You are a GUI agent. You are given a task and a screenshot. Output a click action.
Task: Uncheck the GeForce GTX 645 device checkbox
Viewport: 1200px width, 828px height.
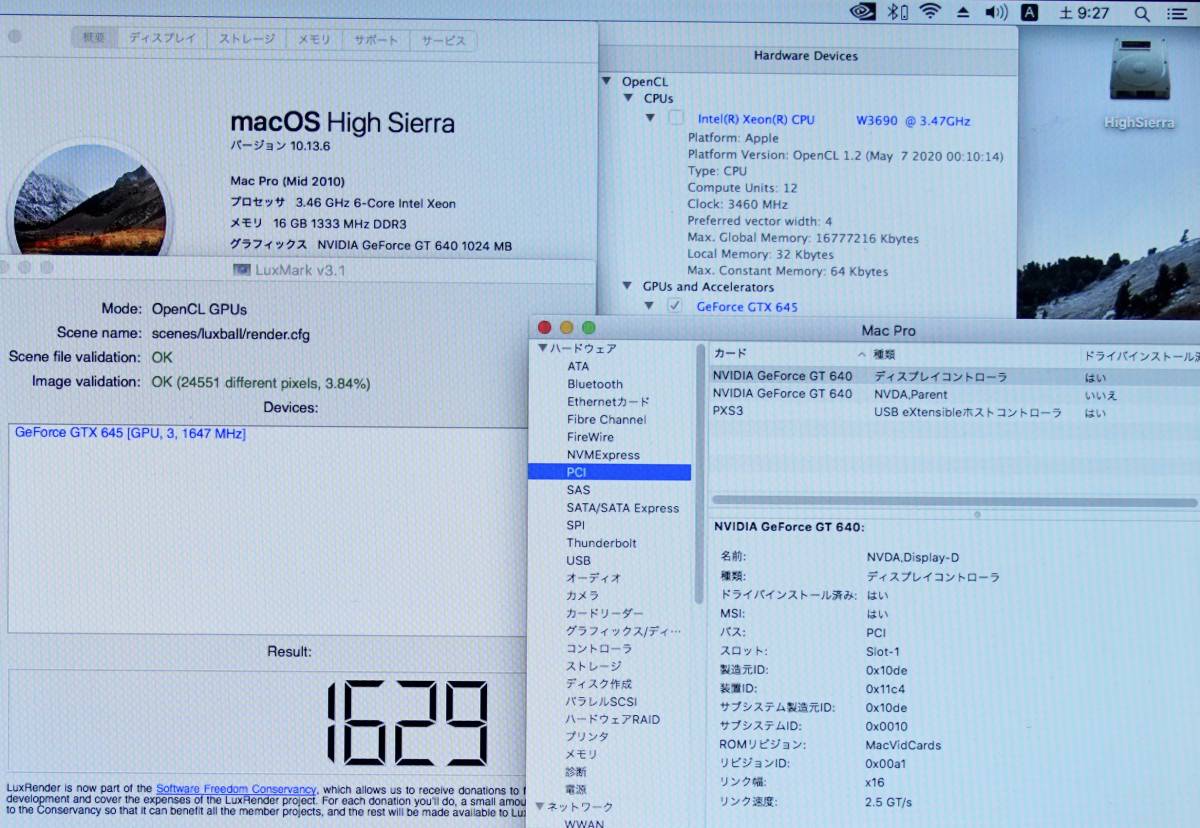pos(673,307)
